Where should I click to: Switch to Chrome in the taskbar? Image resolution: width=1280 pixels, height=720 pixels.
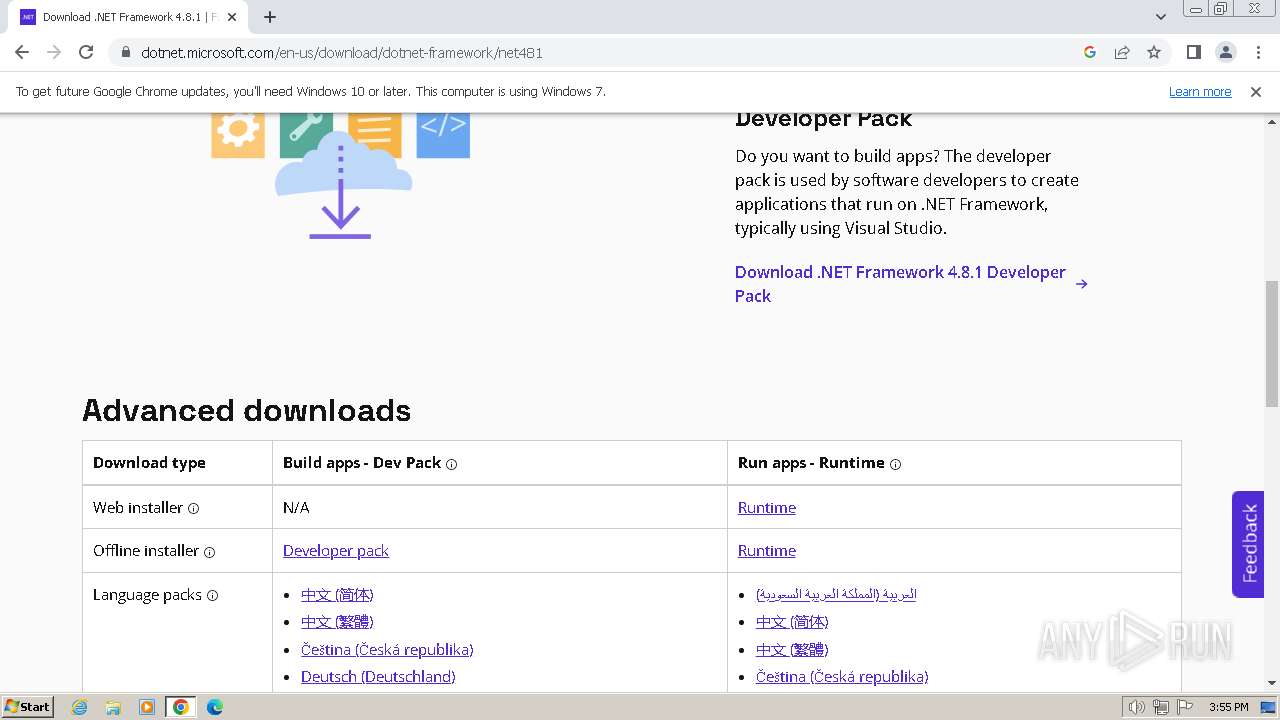[181, 707]
